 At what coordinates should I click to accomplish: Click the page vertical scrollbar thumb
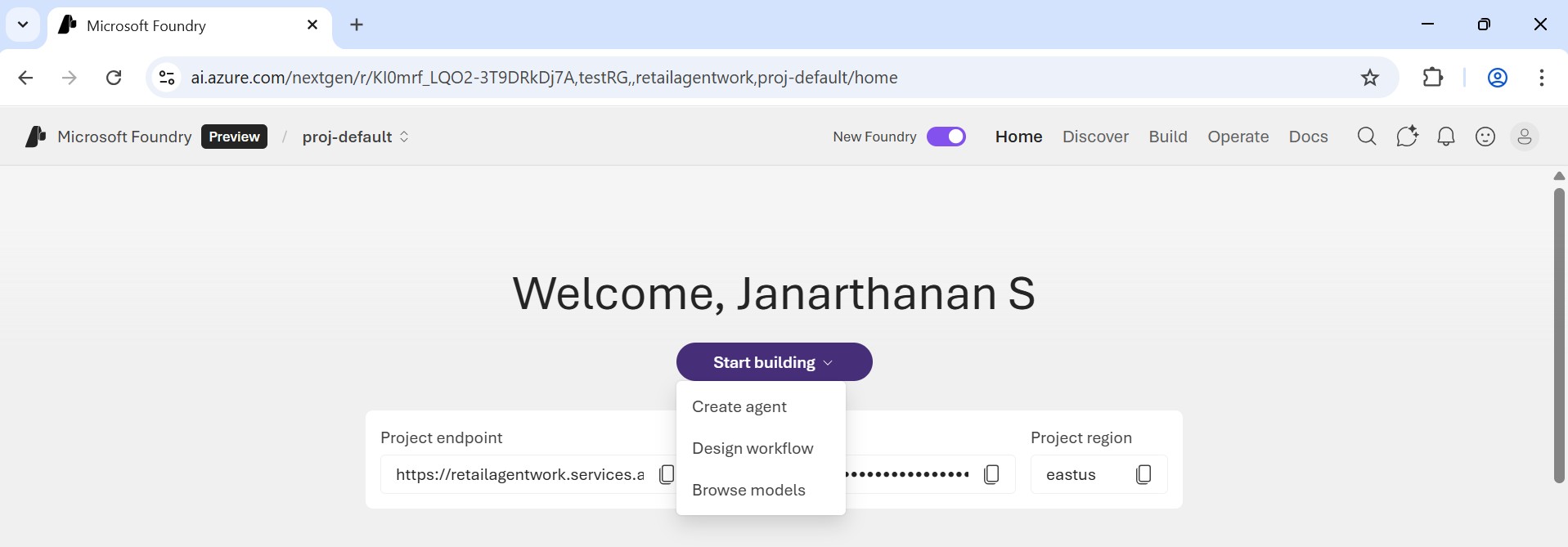click(1559, 335)
